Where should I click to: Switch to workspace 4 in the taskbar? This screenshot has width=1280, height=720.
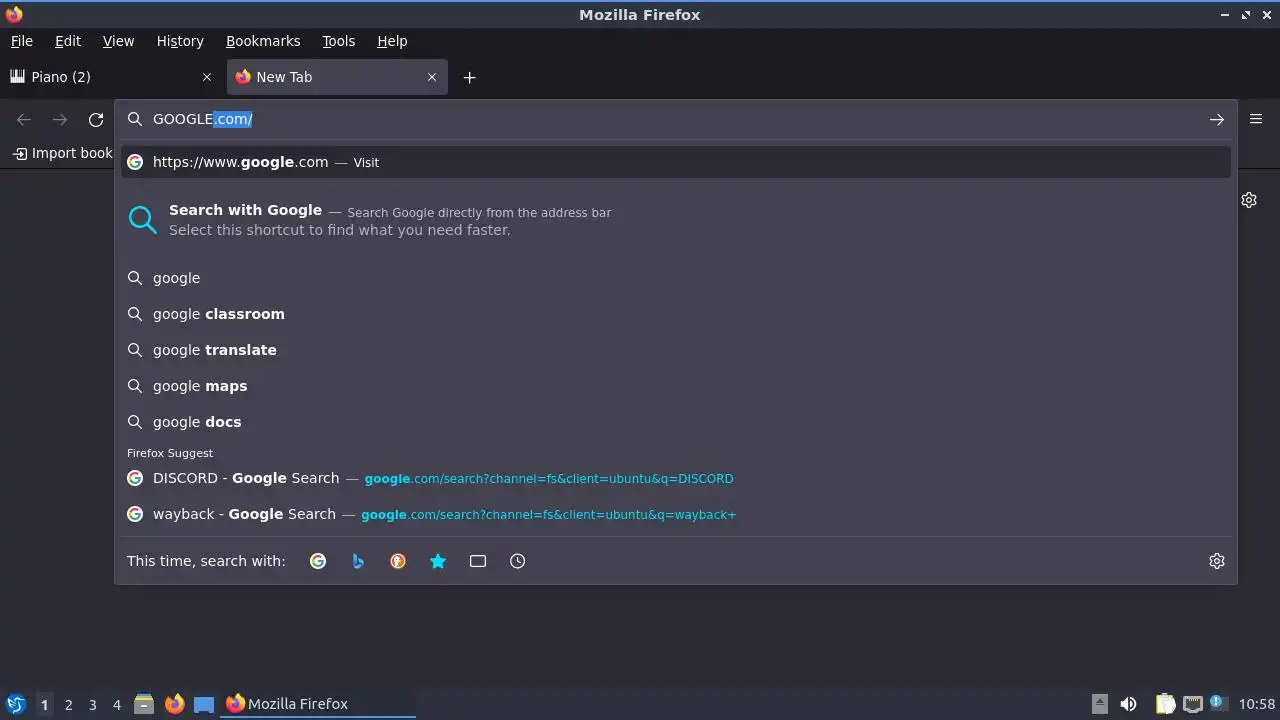(x=116, y=704)
